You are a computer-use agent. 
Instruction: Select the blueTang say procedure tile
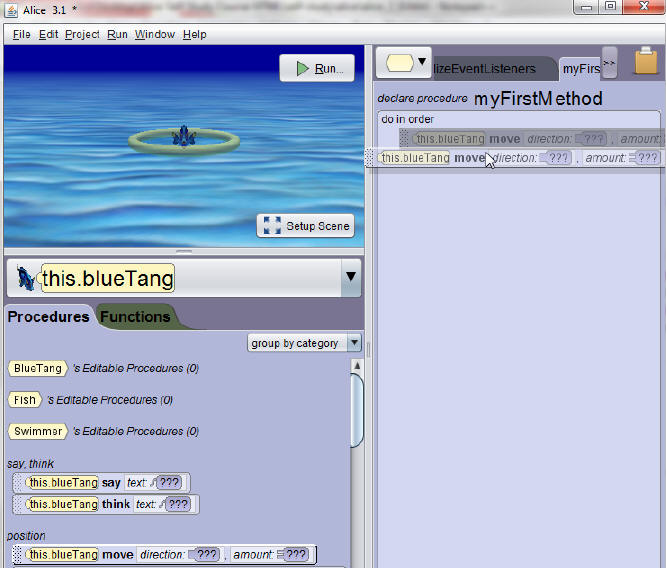pyautogui.click(x=102, y=483)
